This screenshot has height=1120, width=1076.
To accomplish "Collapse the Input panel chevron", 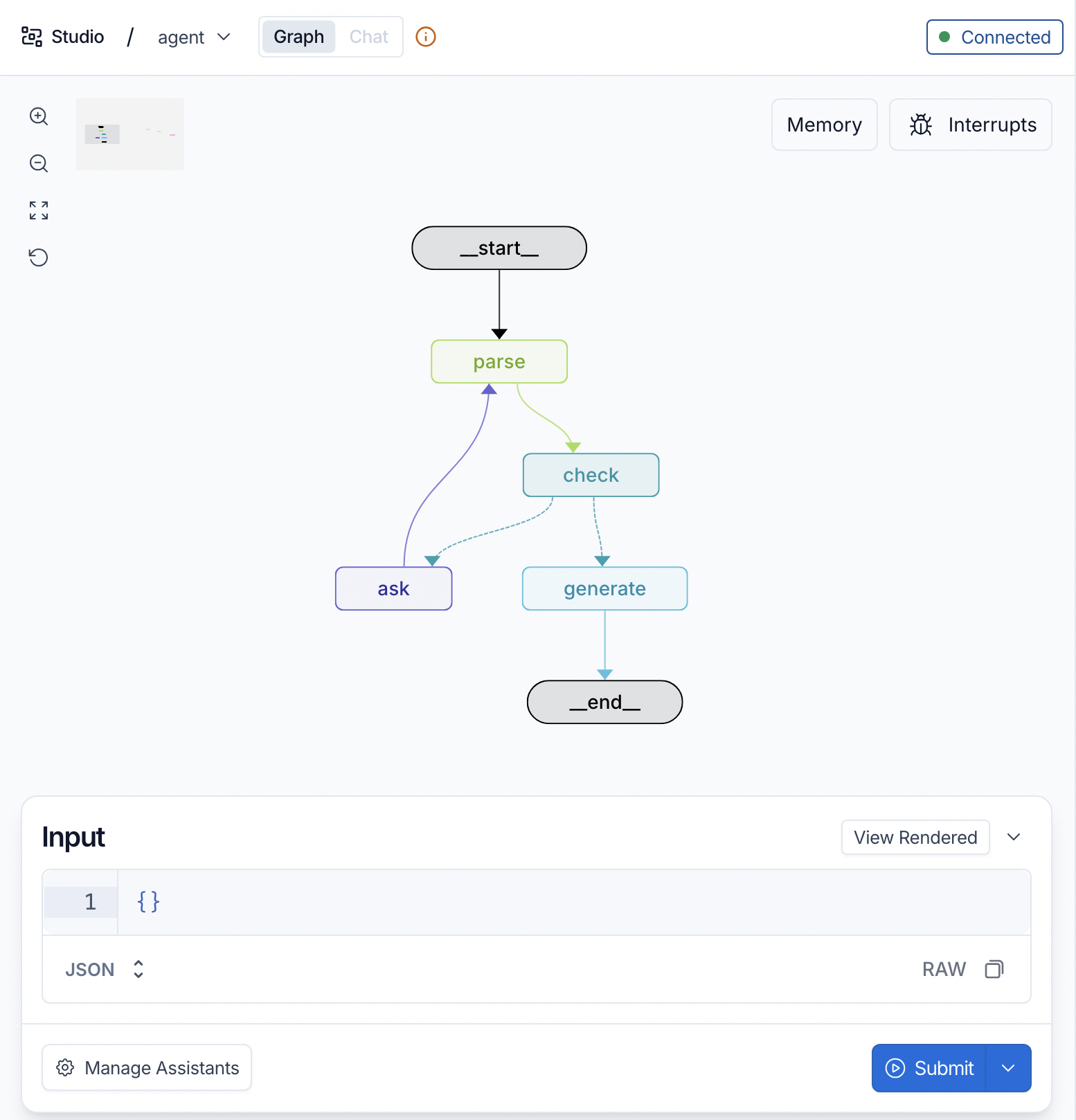I will click(x=1014, y=838).
